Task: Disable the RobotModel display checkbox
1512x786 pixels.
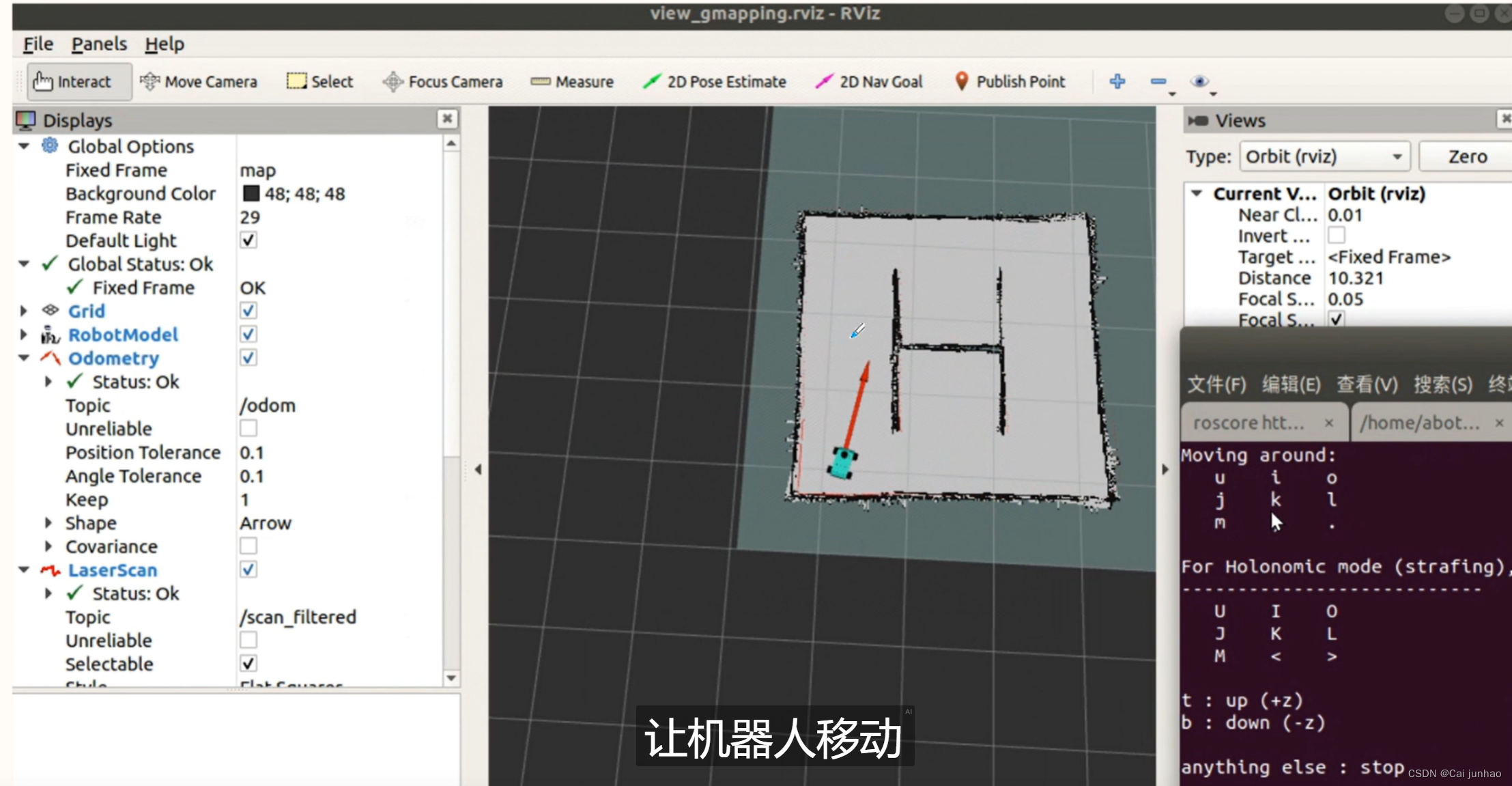Action: [248, 334]
